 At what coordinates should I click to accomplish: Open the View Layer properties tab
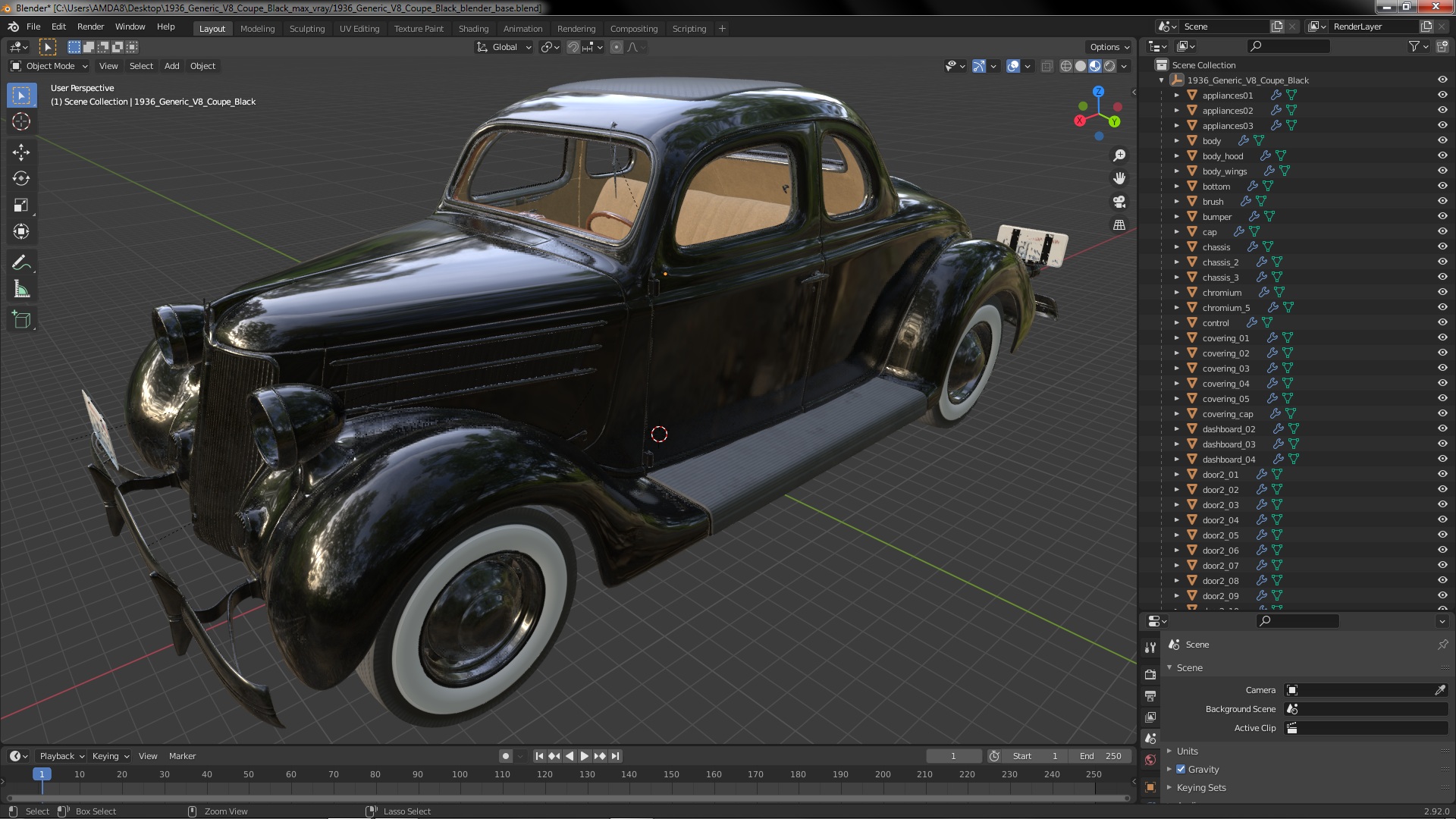tap(1150, 717)
